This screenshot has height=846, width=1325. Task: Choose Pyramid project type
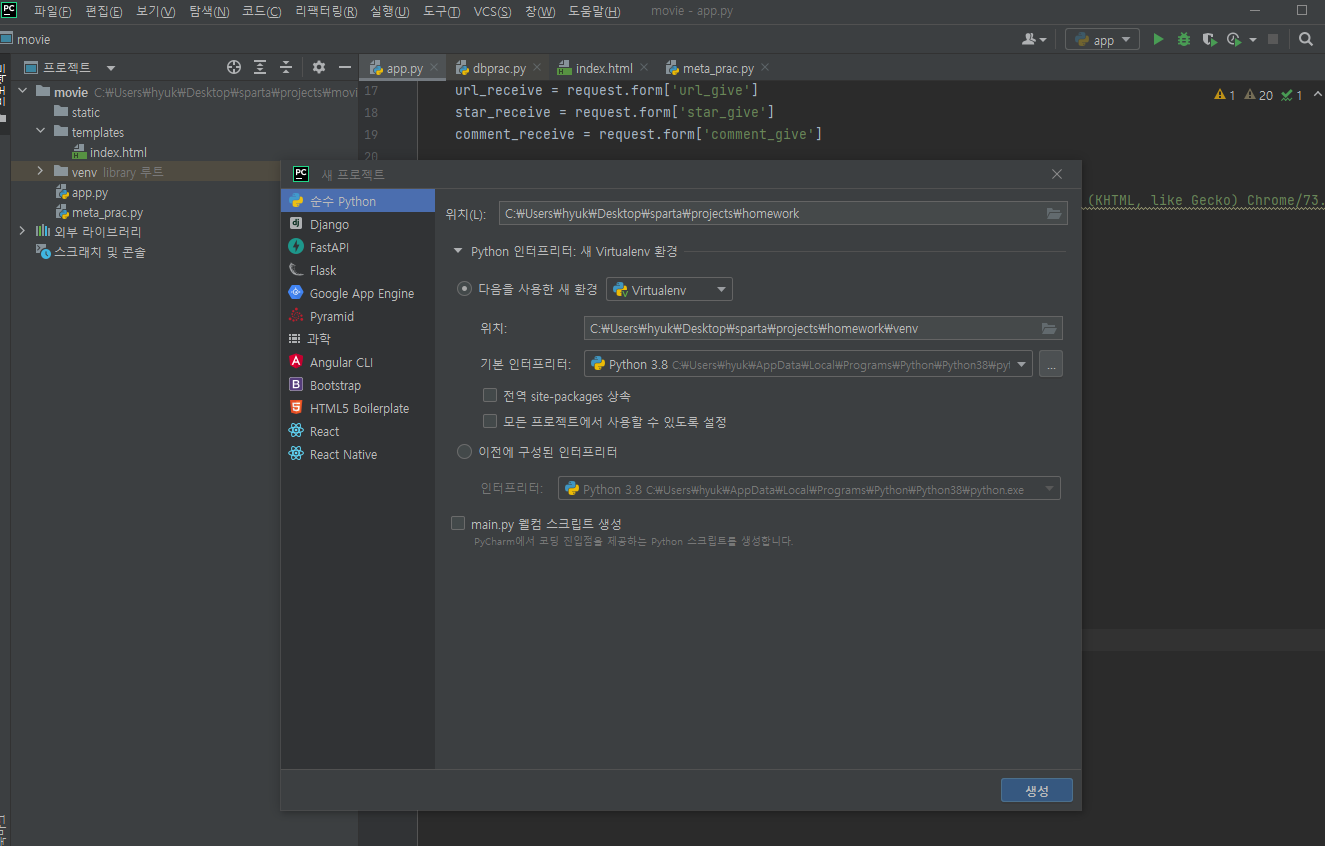[x=358, y=316]
